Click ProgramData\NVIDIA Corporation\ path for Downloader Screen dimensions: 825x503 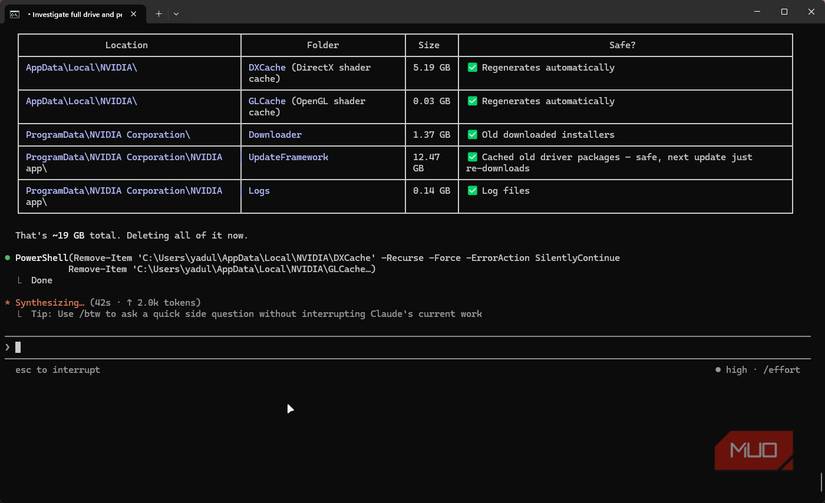pos(108,135)
